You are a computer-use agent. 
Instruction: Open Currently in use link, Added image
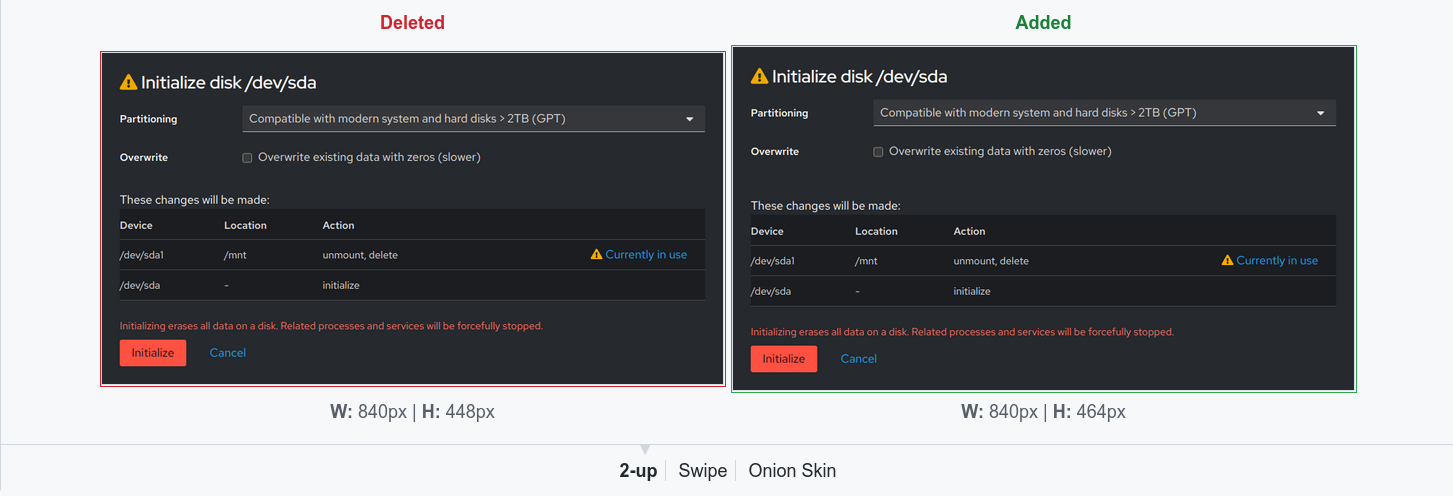click(1277, 261)
